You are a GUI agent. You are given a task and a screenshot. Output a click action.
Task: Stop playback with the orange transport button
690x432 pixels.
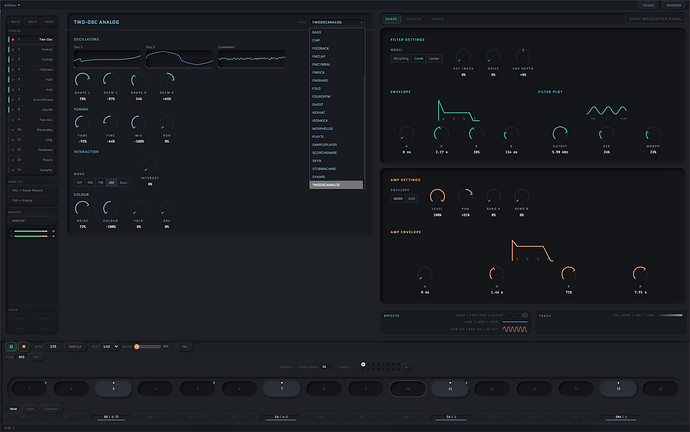click(x=24, y=347)
